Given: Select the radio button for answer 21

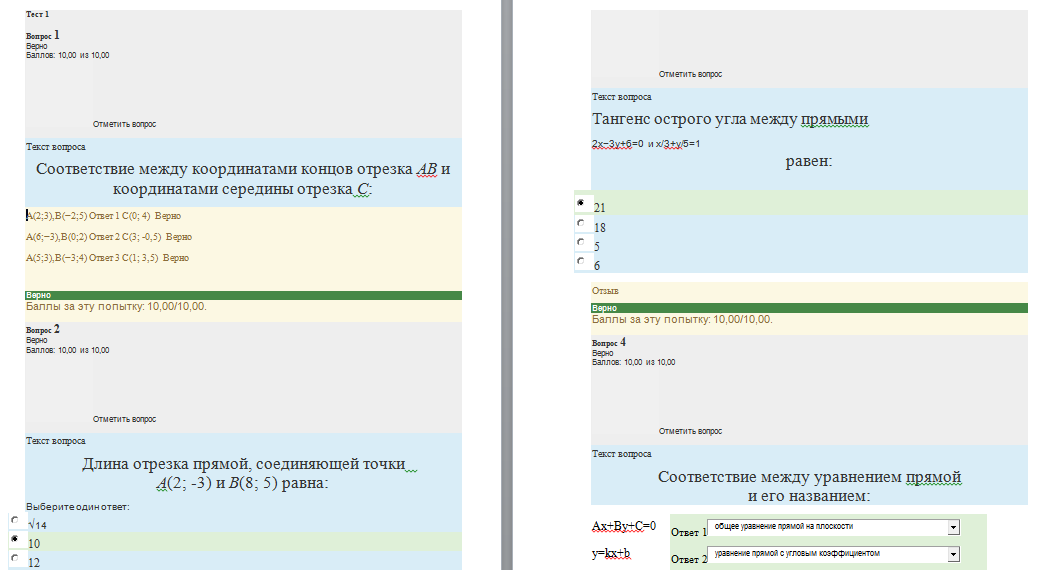Looking at the screenshot, I should tap(581, 202).
